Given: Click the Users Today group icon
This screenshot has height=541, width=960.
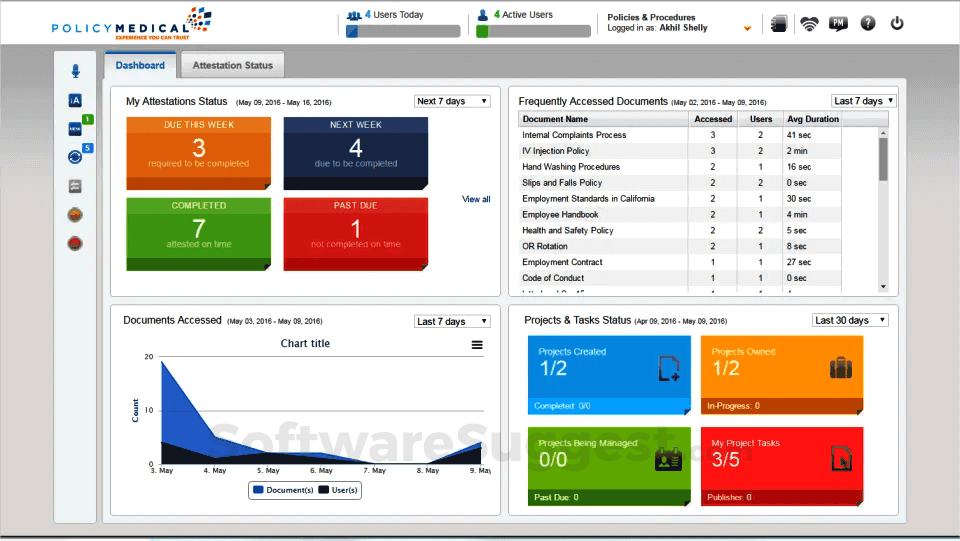Looking at the screenshot, I should pos(354,15).
